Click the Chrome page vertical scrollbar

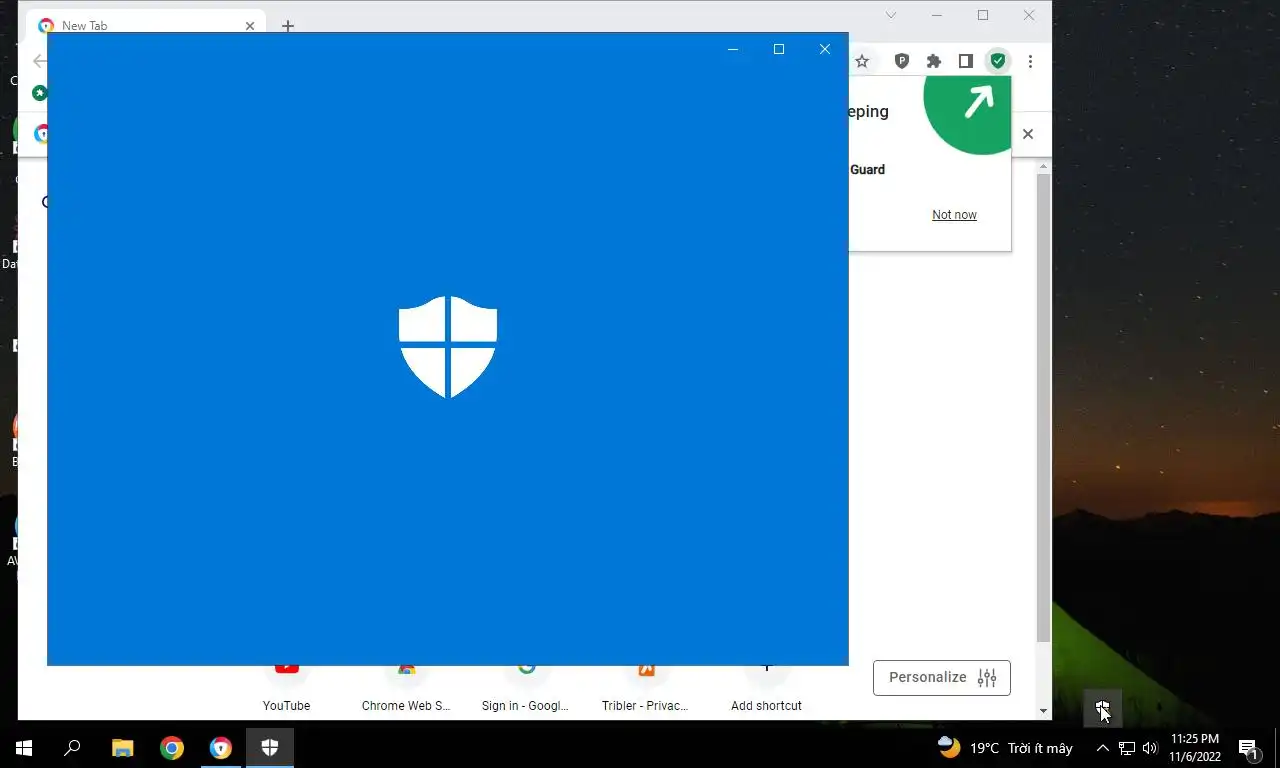click(1043, 408)
